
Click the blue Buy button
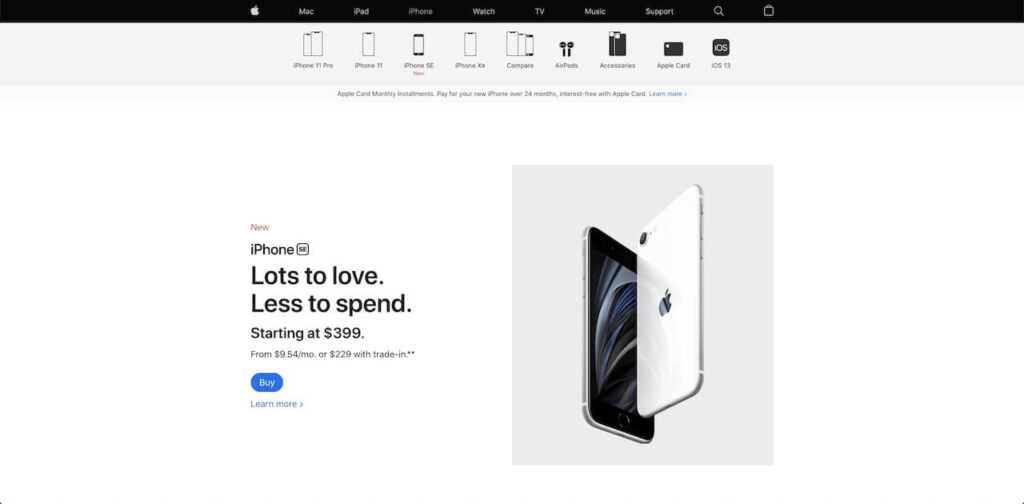pyautogui.click(x=266, y=383)
